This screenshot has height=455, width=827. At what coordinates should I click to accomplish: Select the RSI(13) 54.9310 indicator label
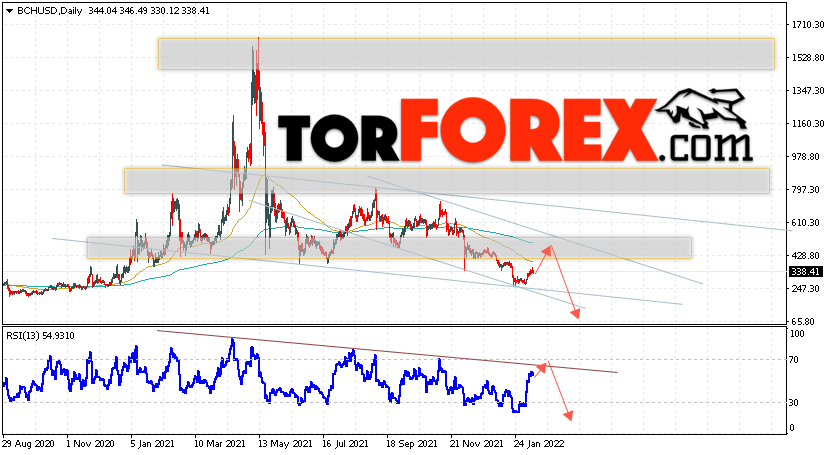click(40, 335)
